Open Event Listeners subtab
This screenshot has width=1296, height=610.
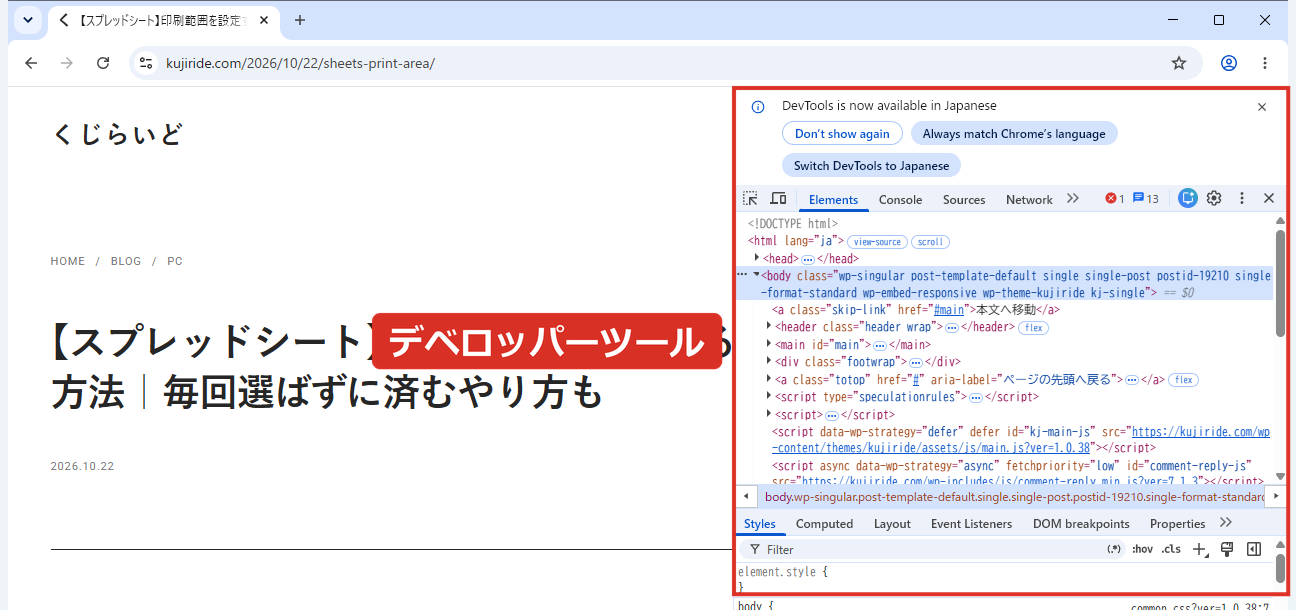(x=971, y=523)
